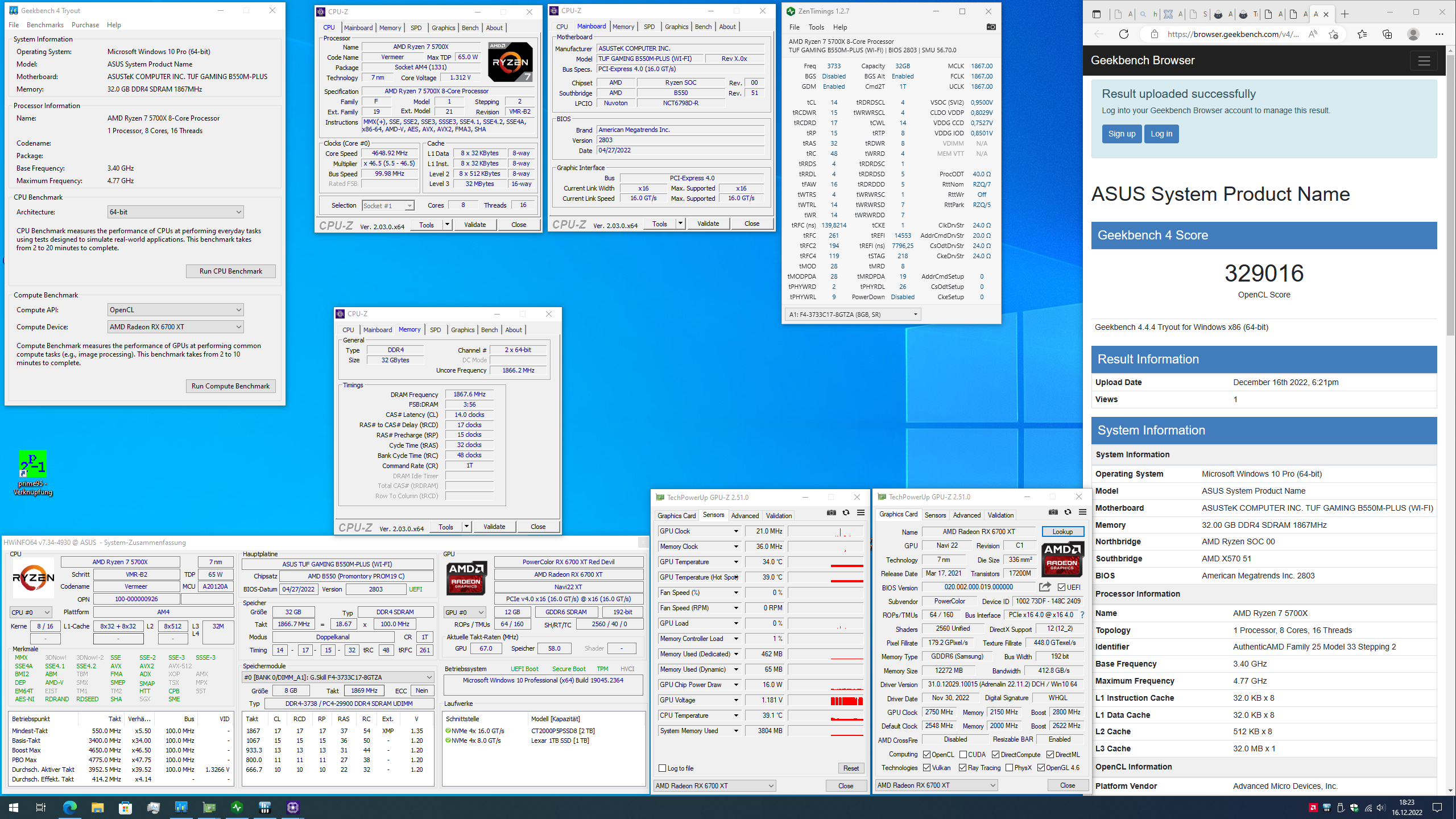Open HWiNFO CPU #0 selector dropdown
The image size is (1456, 819).
31,612
